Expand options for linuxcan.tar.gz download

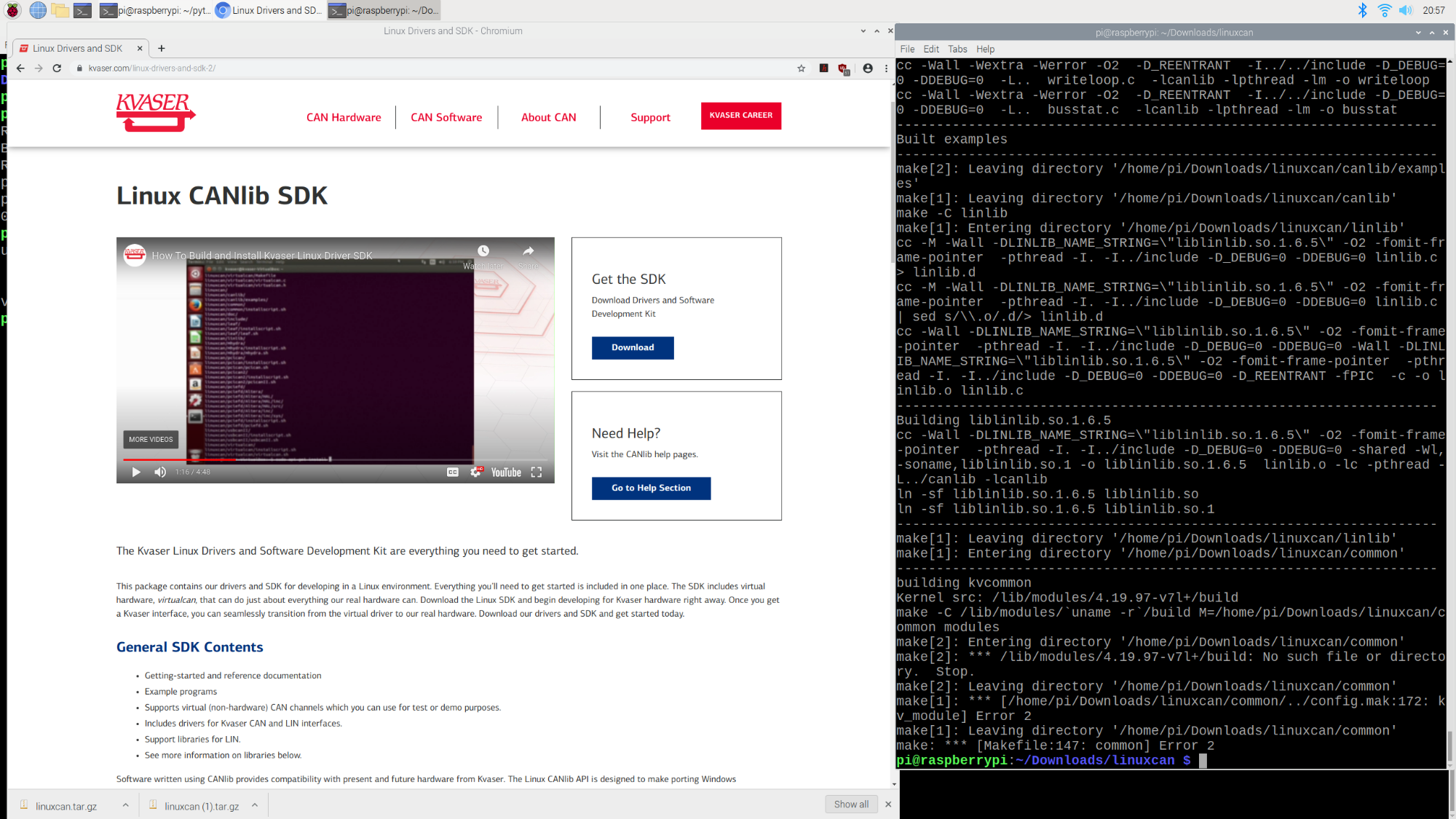126,805
